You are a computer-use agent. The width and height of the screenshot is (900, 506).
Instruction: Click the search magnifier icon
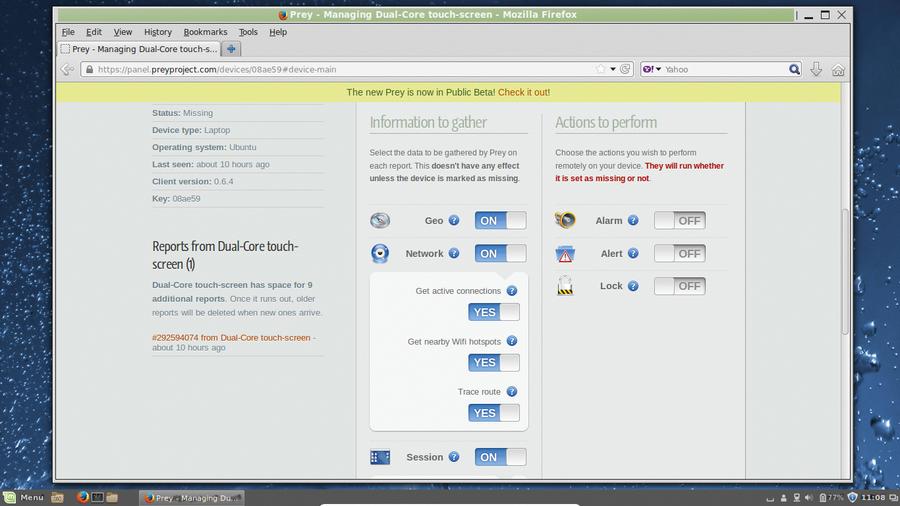(x=794, y=69)
